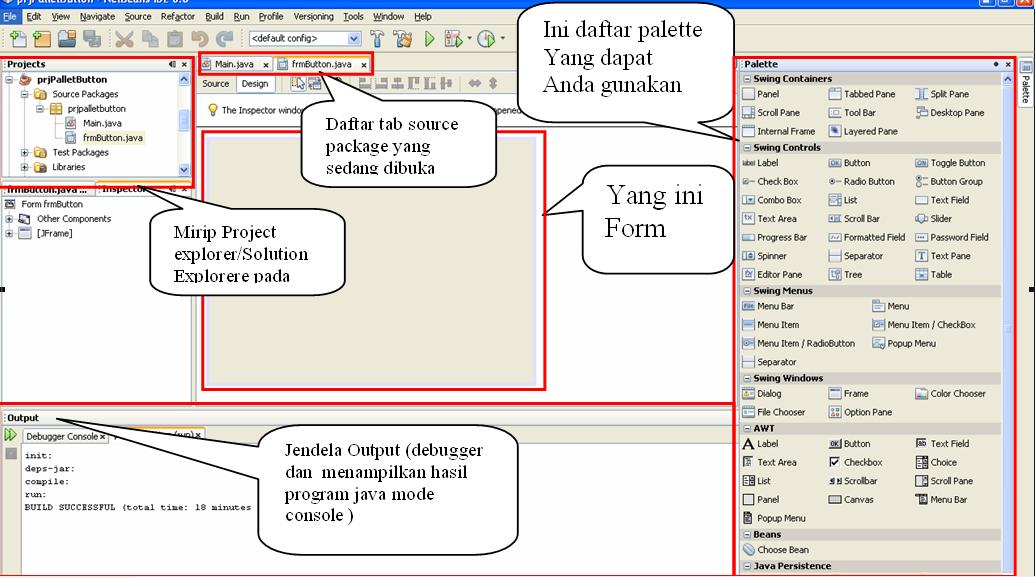
Task: Click the horizontal resizability arrows icon
Action: pyautogui.click(x=474, y=83)
